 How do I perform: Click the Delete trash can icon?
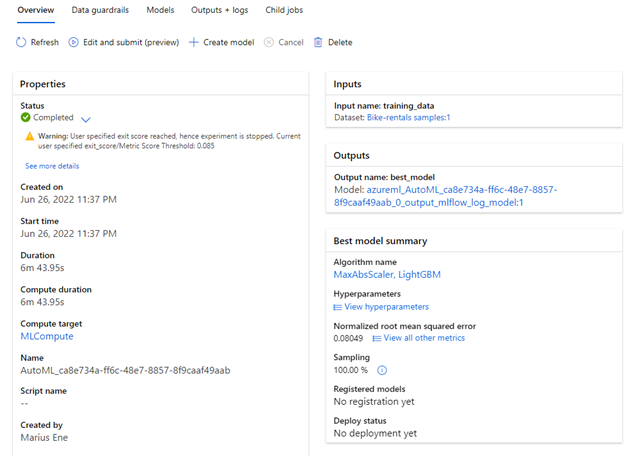point(318,43)
